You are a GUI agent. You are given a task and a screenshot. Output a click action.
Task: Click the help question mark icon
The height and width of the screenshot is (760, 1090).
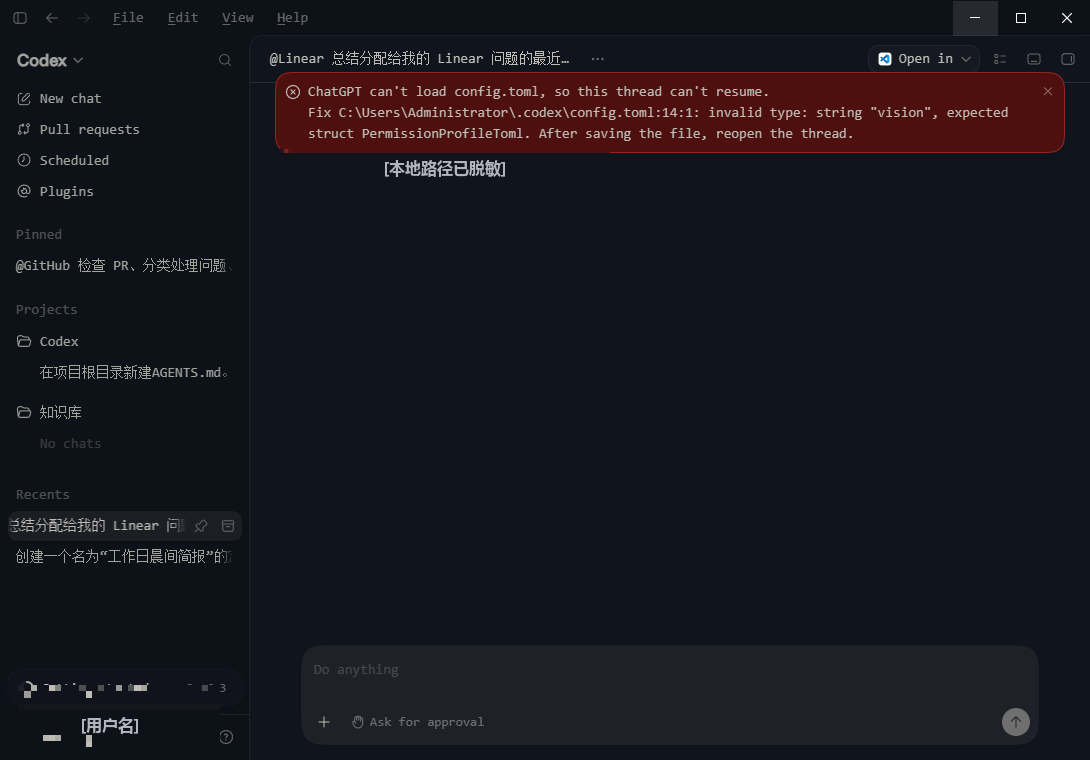pos(226,737)
